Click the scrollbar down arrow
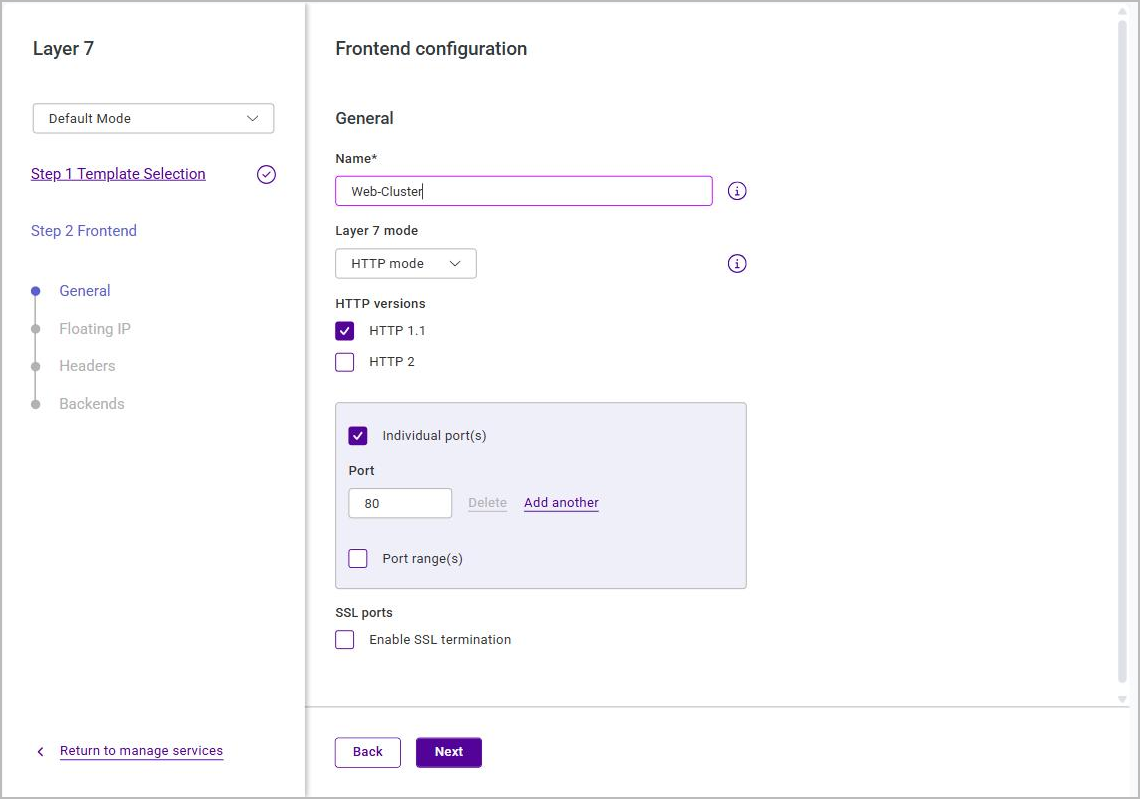This screenshot has width=1140, height=799. coord(1122,699)
